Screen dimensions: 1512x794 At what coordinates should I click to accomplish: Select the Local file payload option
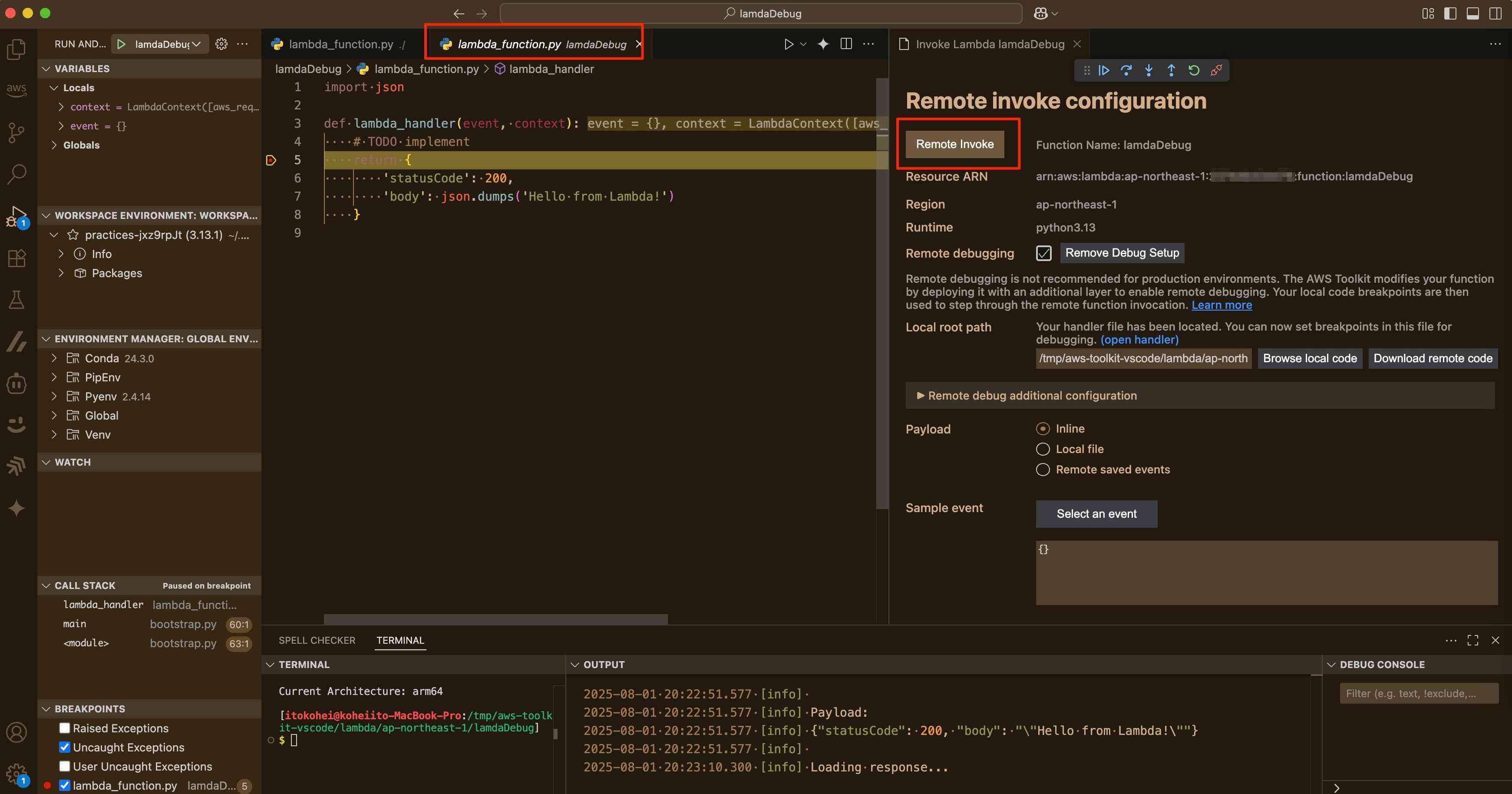pos(1043,449)
